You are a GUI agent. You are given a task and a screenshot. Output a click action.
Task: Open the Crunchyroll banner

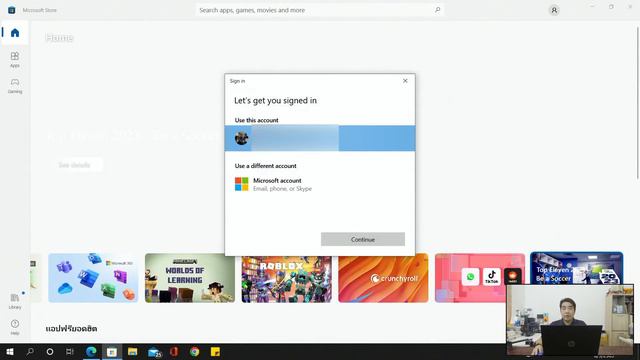pyautogui.click(x=383, y=279)
